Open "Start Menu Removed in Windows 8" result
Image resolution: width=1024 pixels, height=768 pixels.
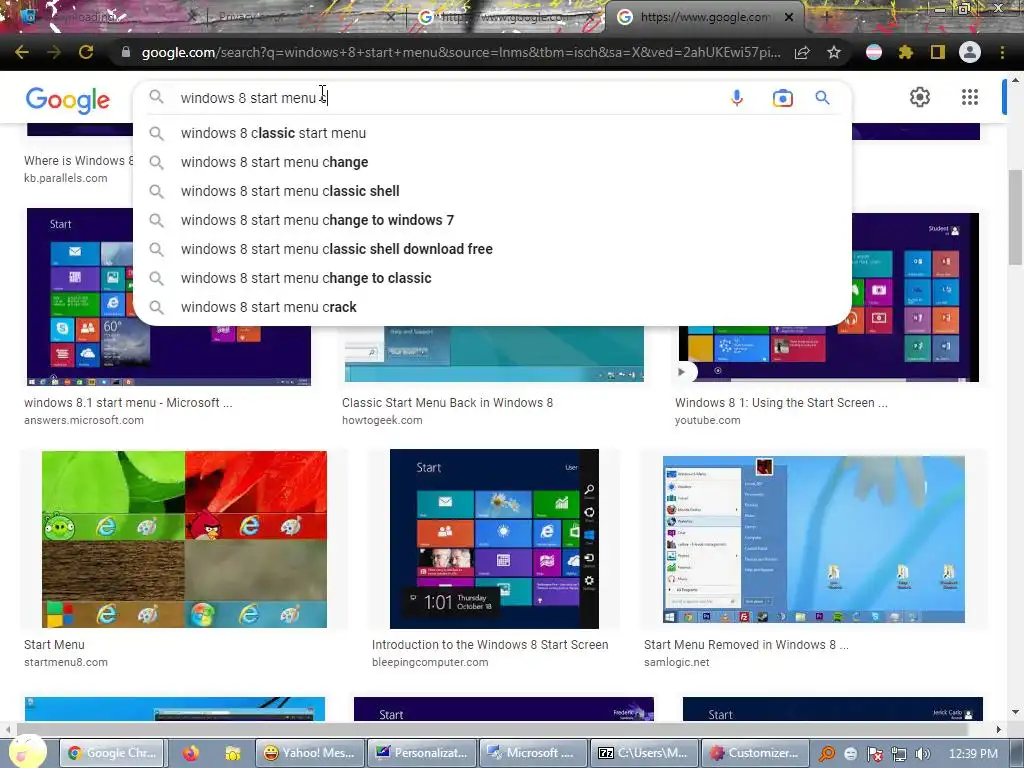746,645
